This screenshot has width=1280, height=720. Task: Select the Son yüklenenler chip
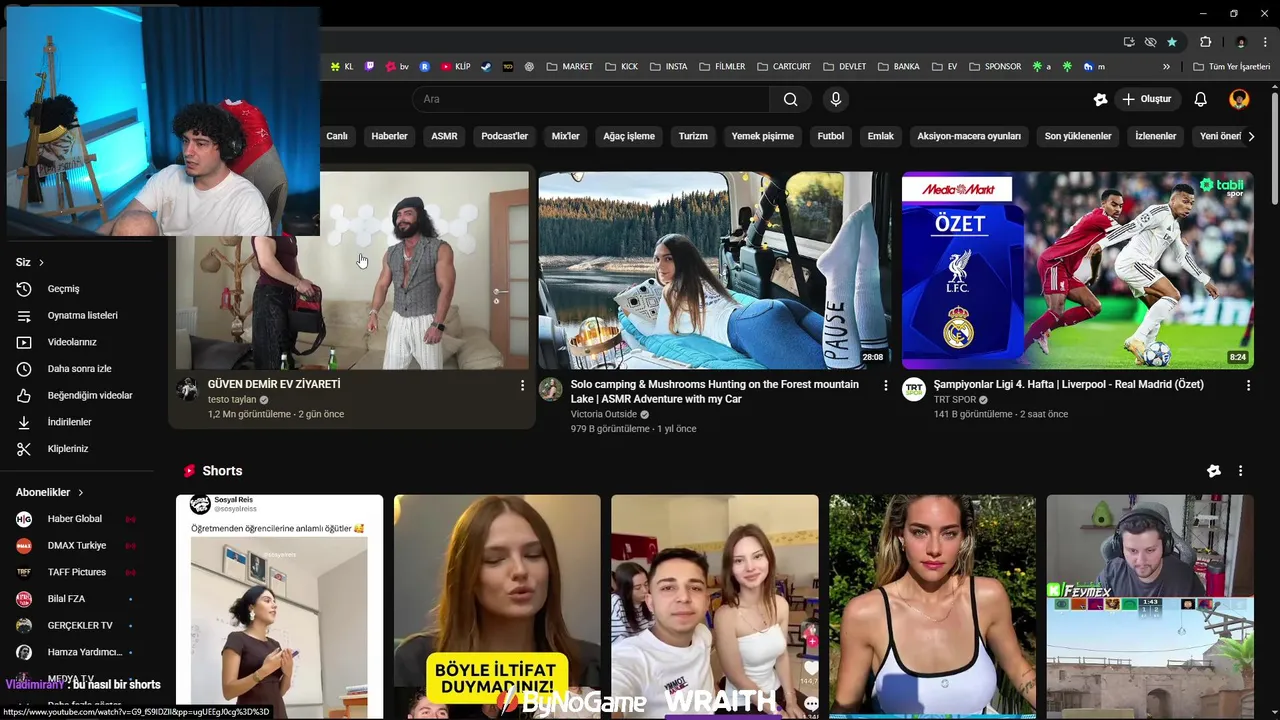click(x=1078, y=136)
